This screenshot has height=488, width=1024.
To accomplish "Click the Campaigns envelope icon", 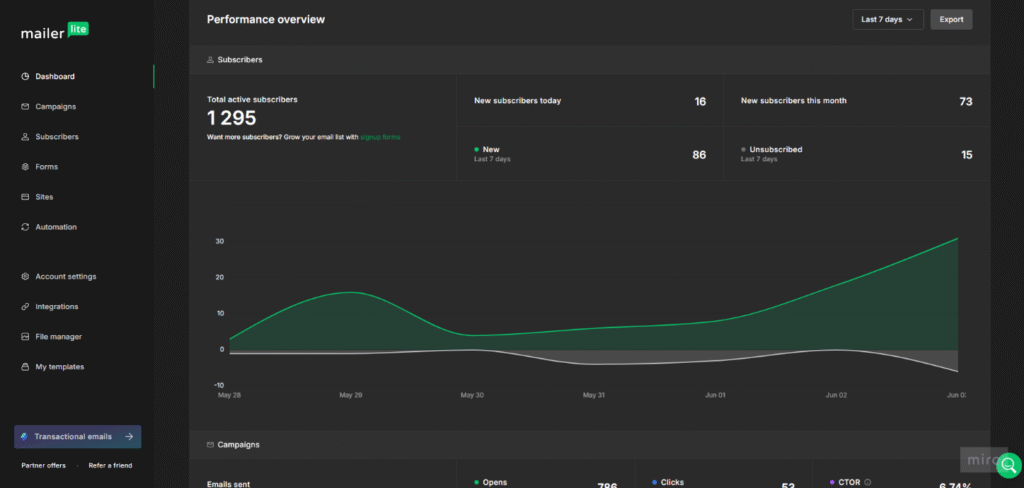I will (x=25, y=107).
